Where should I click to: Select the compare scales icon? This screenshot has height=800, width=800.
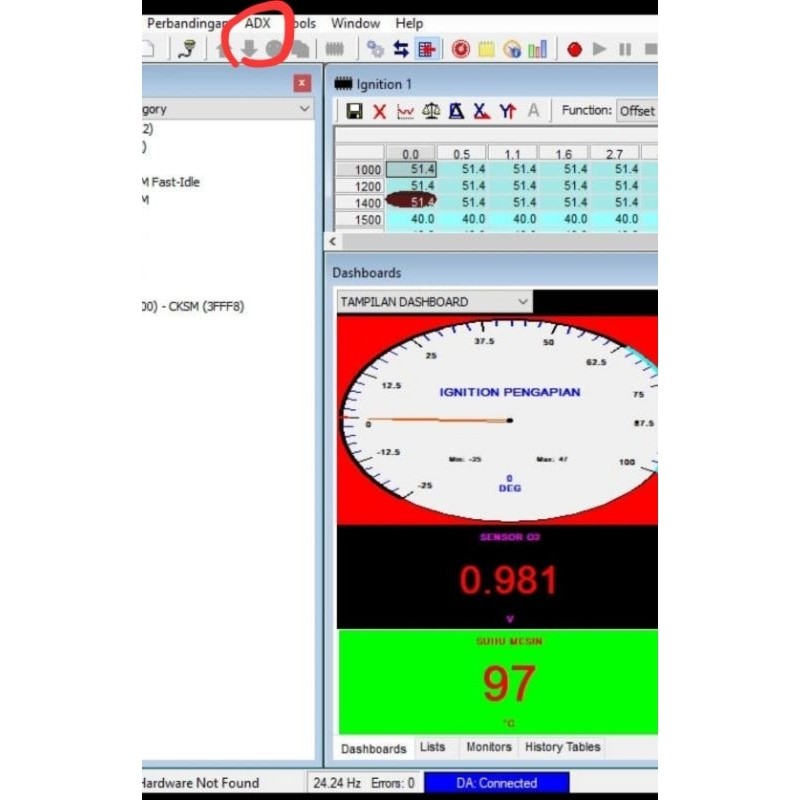[x=430, y=110]
